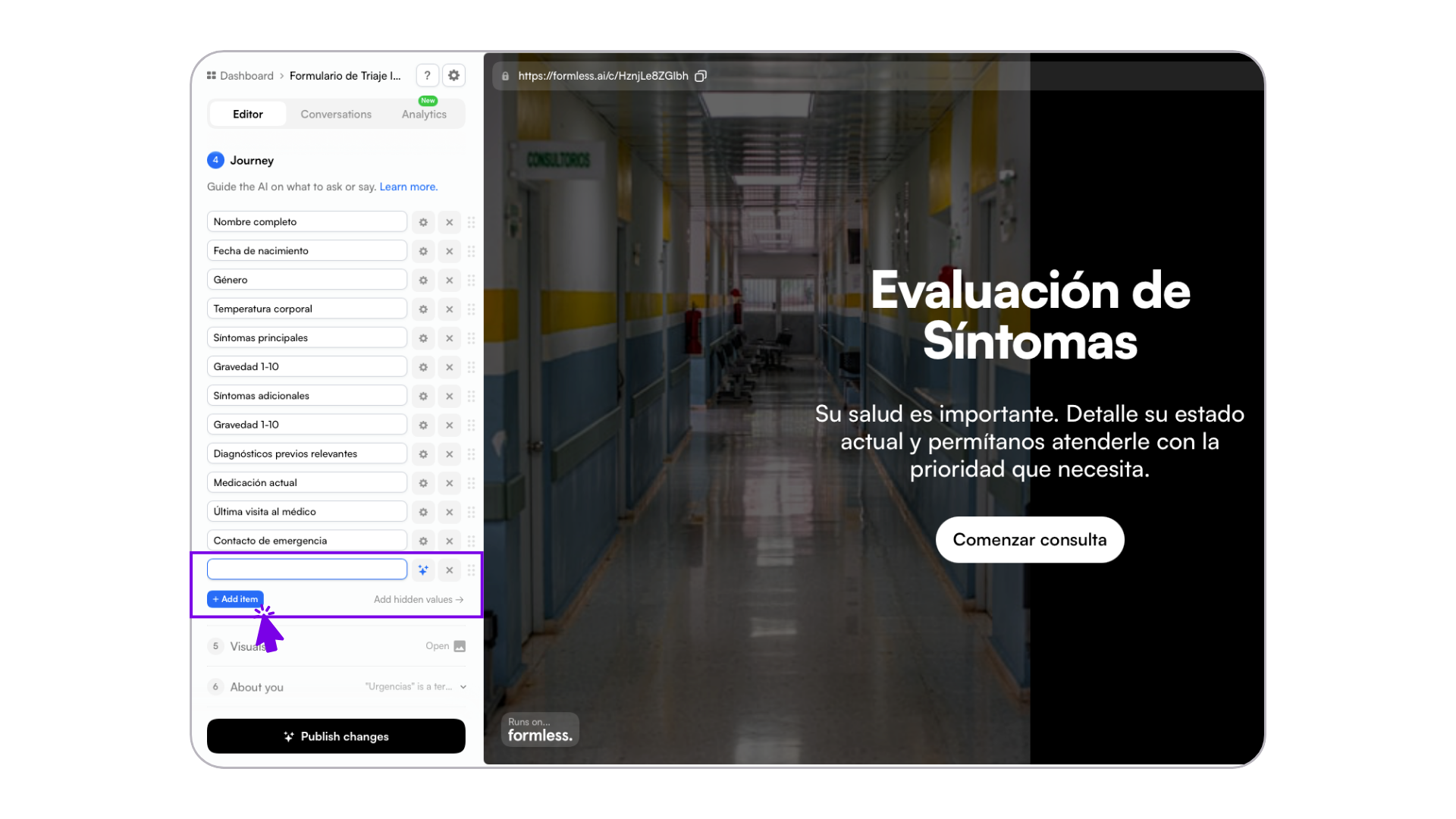Open settings for Temperatura corporal item
The height and width of the screenshot is (819, 1456).
tap(423, 309)
